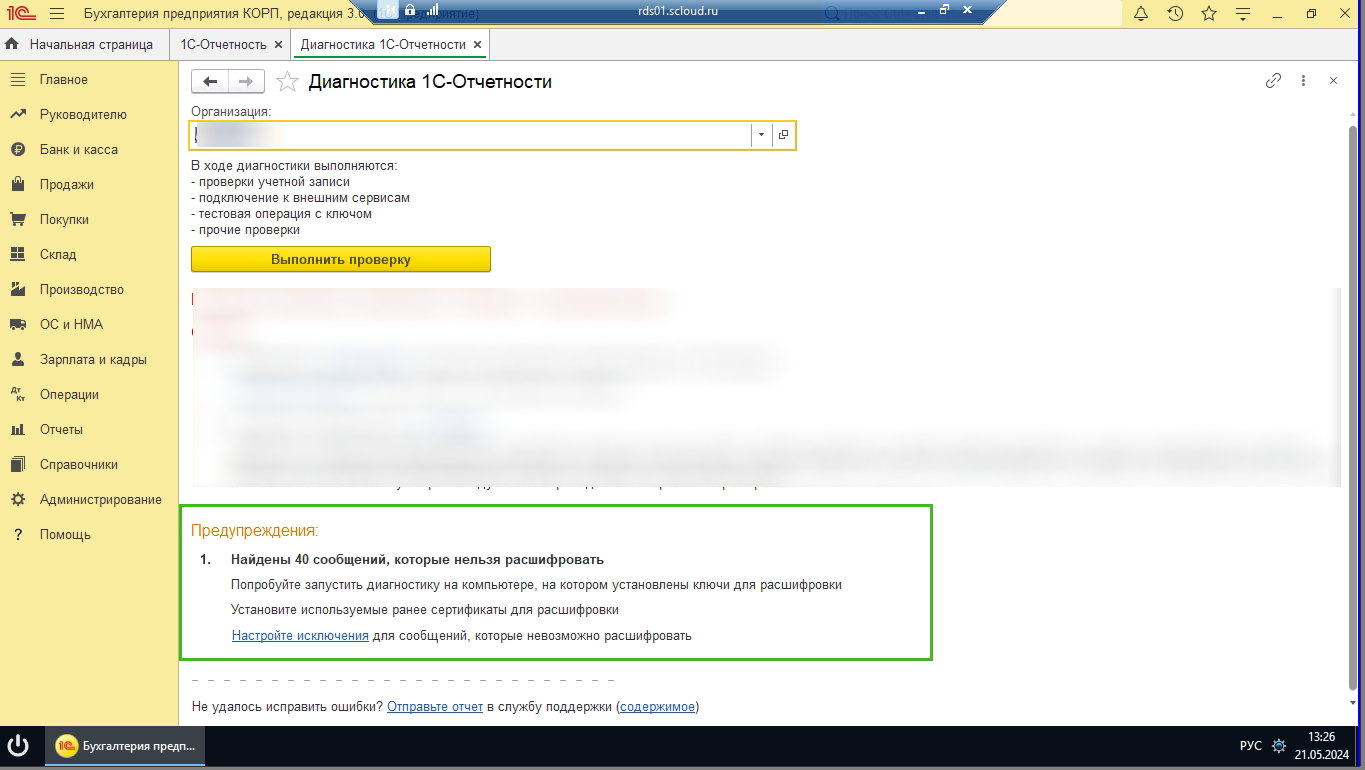Viewport: 1365px width, 770px height.
Task: Open the Главное section
Action: [x=89, y=80]
